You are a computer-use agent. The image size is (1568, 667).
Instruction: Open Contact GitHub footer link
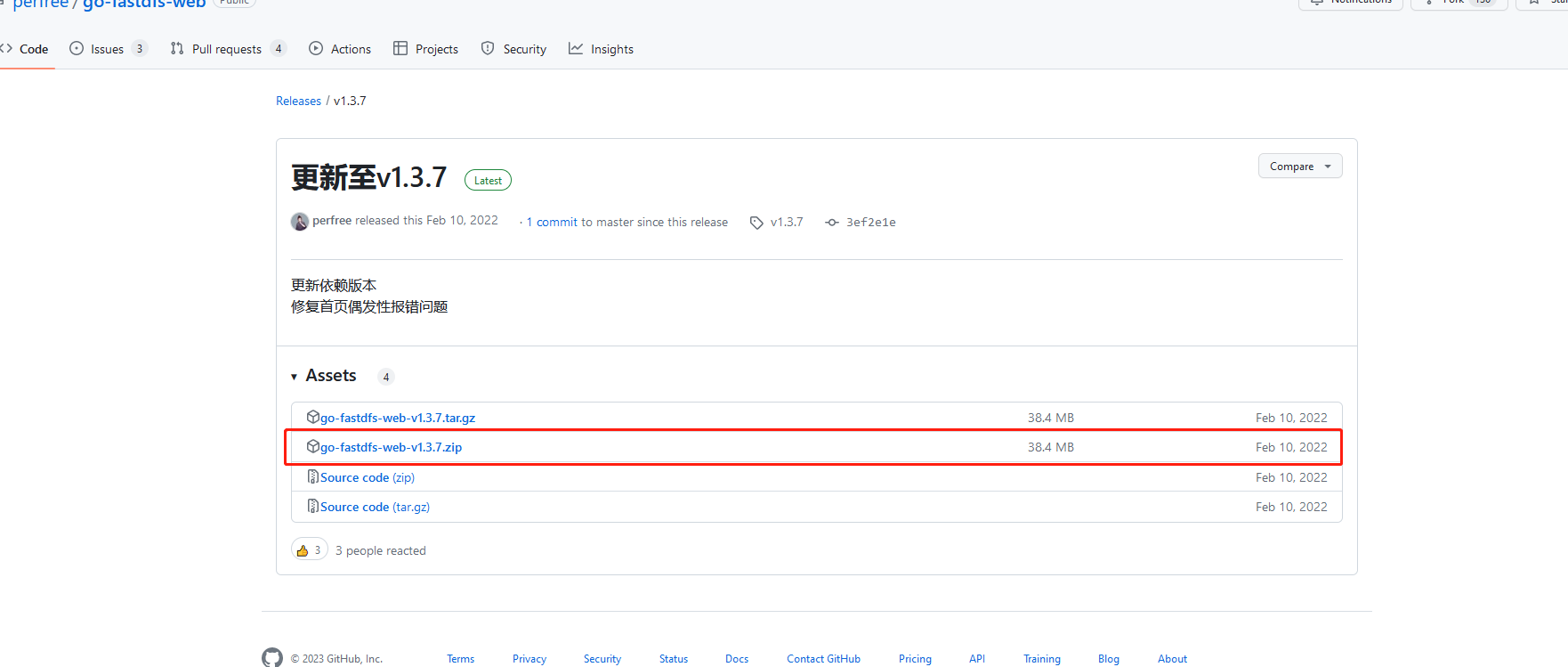[823, 659]
